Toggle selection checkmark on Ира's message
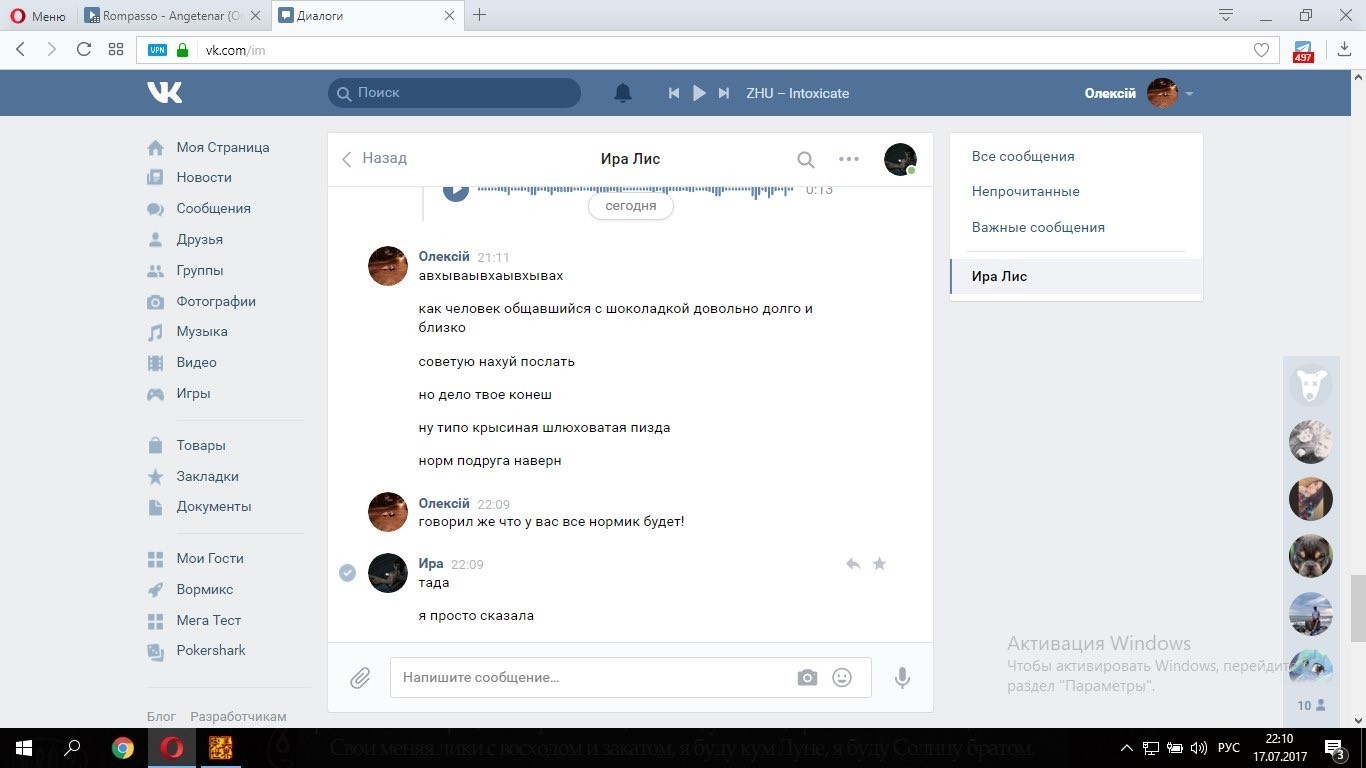This screenshot has height=768, width=1366. click(347, 573)
